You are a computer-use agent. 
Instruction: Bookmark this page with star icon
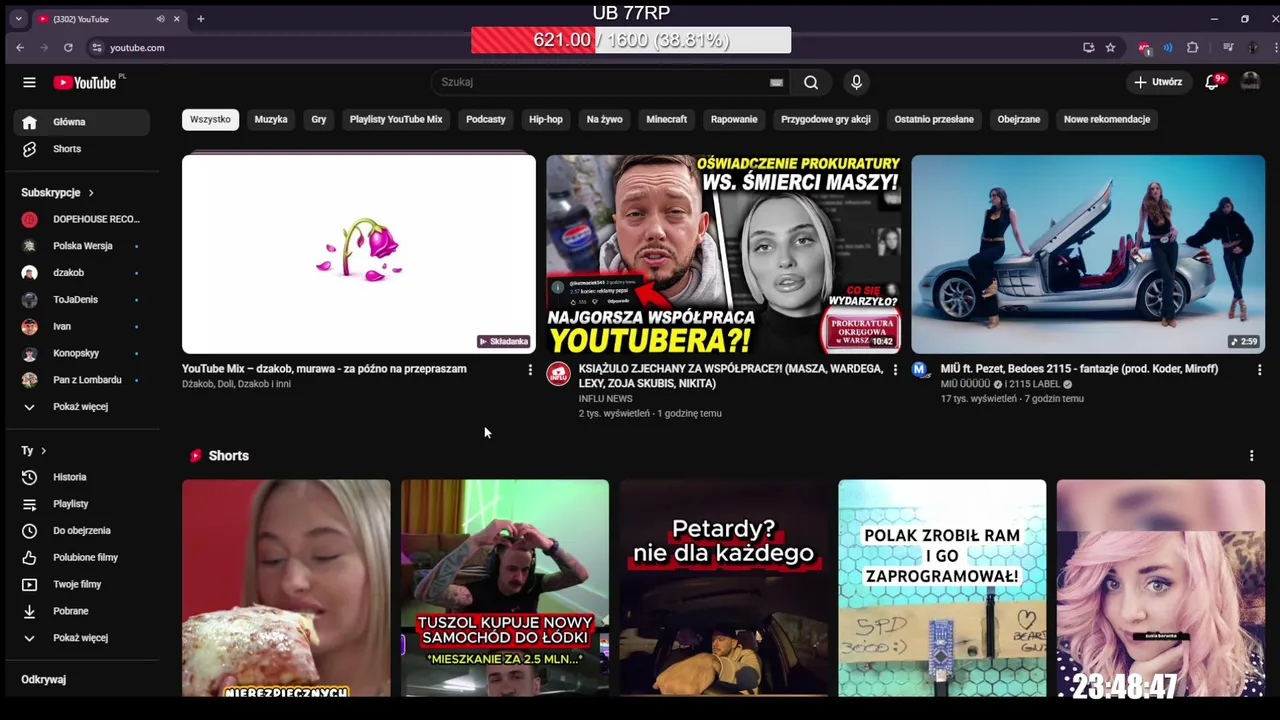click(x=1110, y=47)
